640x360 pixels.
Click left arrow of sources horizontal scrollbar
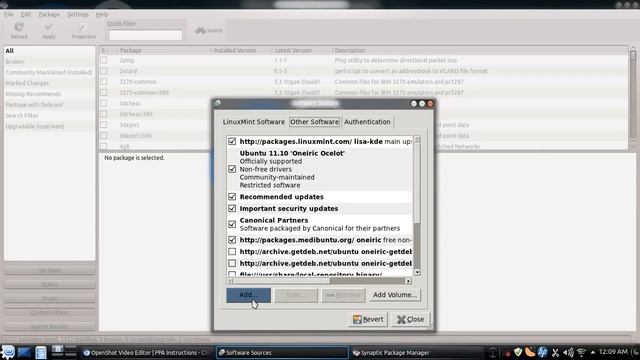230,281
